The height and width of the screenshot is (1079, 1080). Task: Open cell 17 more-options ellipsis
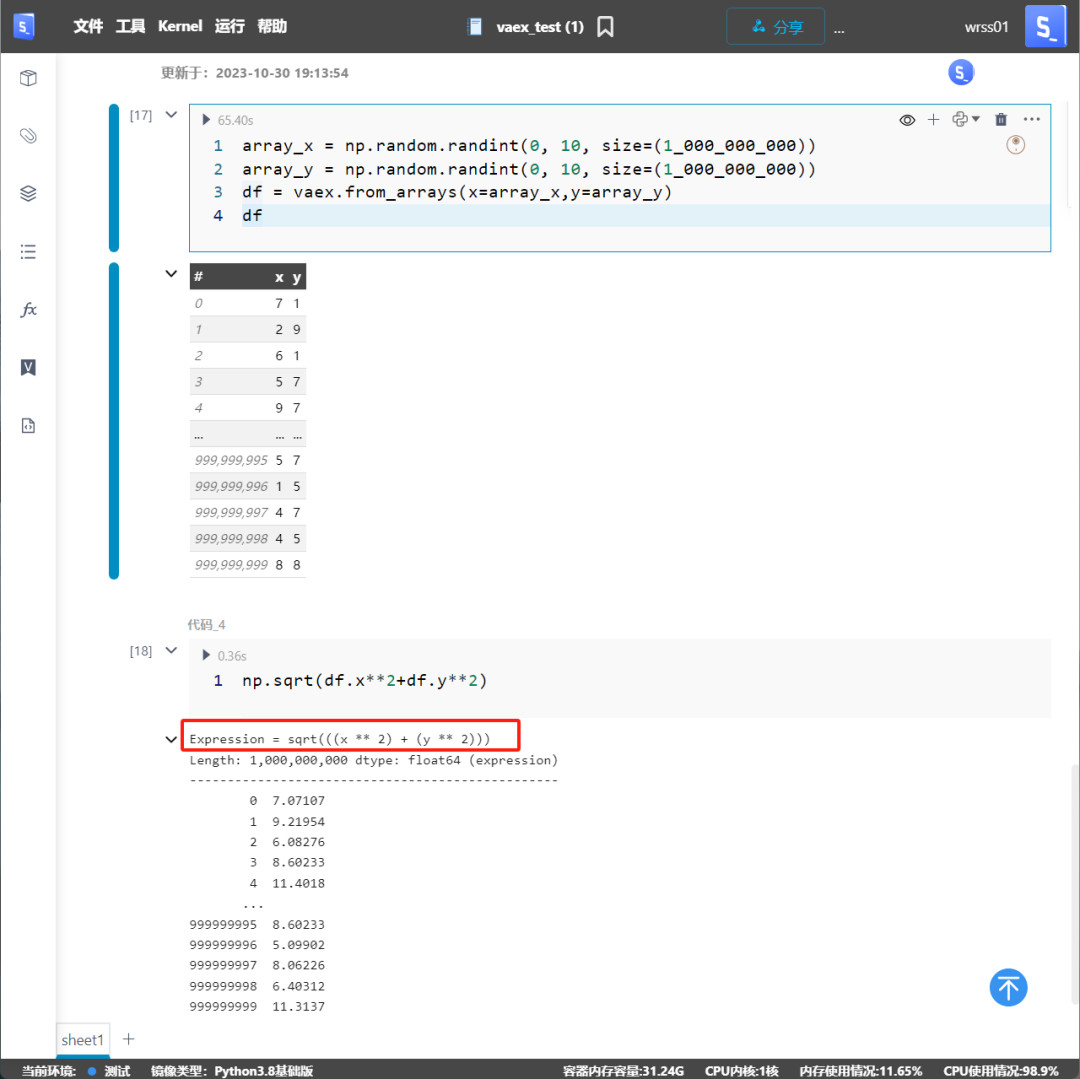pyautogui.click(x=1032, y=119)
